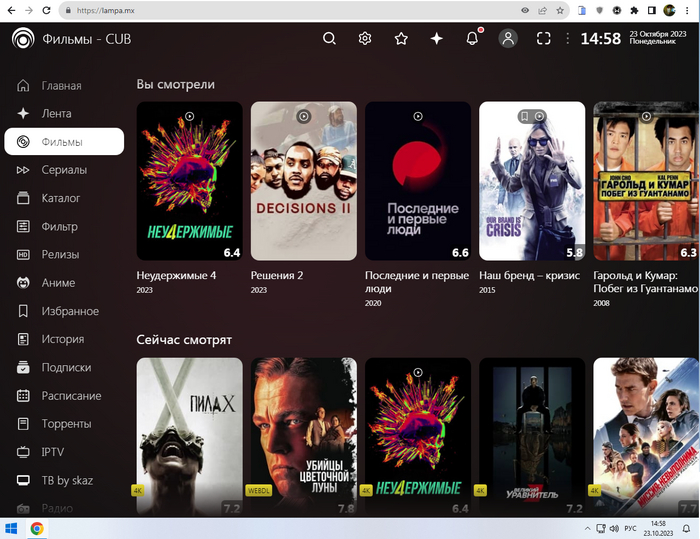
Task: Open browser extensions puzzle icon
Action: pos(634,10)
